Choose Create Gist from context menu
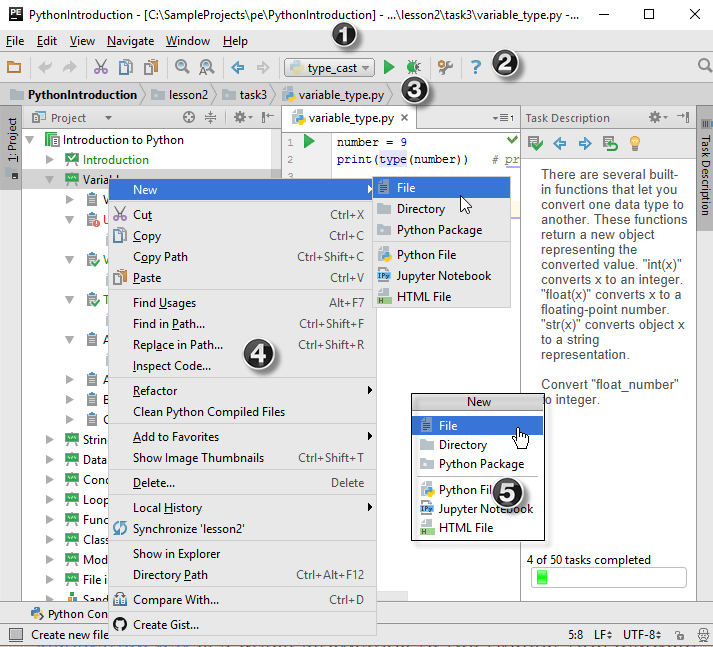Screen dimensions: 713x647 [242, 625]
